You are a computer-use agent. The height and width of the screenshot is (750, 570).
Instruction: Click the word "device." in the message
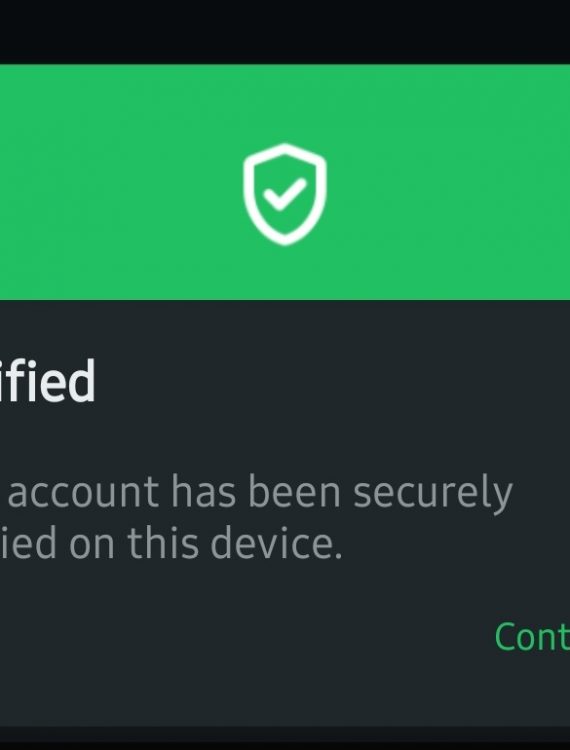[276, 544]
